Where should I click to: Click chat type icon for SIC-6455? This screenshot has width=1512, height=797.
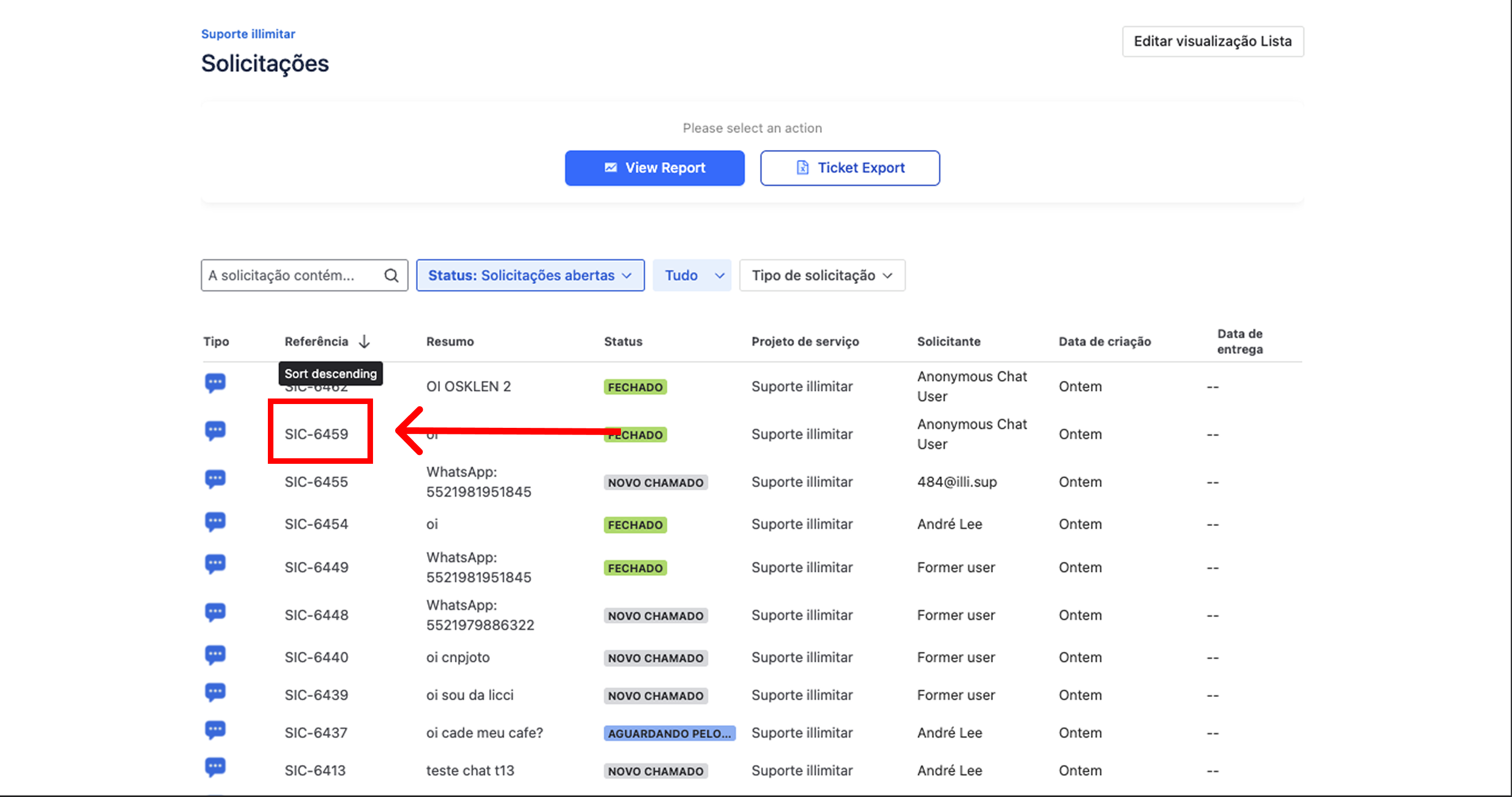[x=215, y=479]
